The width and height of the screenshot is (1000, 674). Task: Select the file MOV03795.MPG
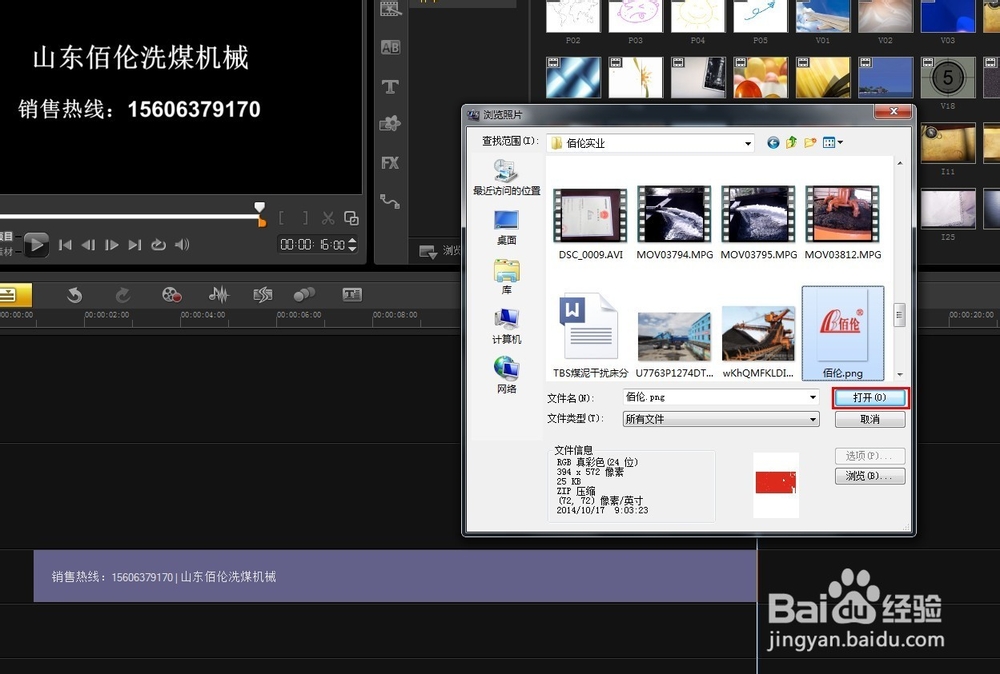click(759, 223)
